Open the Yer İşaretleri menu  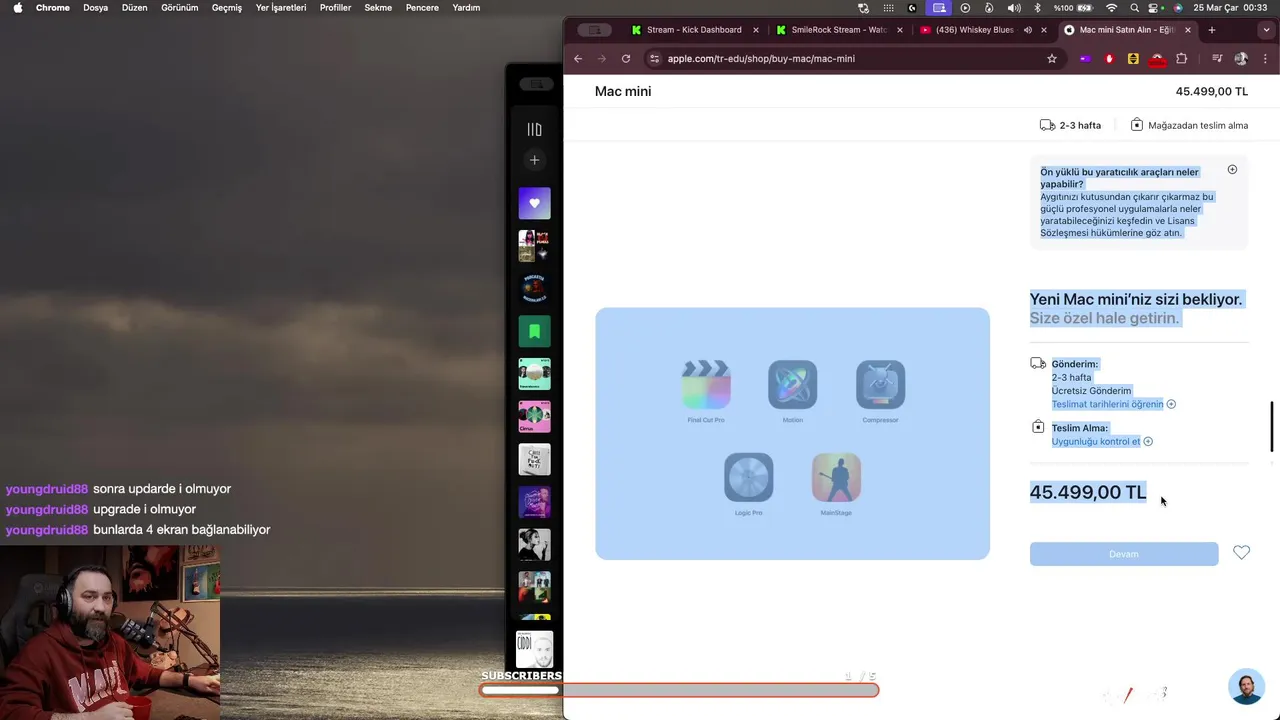[x=281, y=8]
